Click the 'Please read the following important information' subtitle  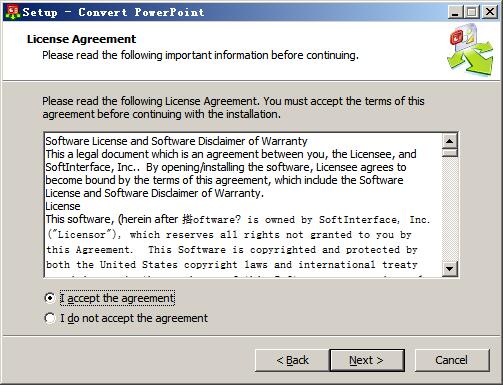[200, 55]
